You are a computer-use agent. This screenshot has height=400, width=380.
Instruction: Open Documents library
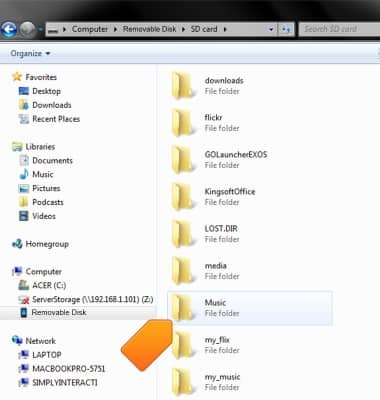52,160
